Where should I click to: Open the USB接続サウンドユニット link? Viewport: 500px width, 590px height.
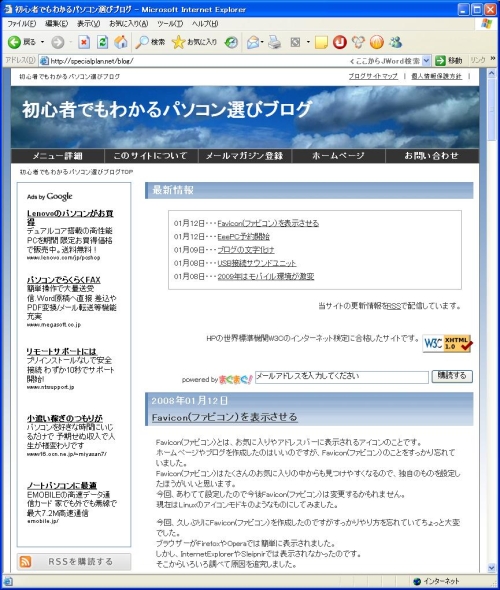click(257, 263)
